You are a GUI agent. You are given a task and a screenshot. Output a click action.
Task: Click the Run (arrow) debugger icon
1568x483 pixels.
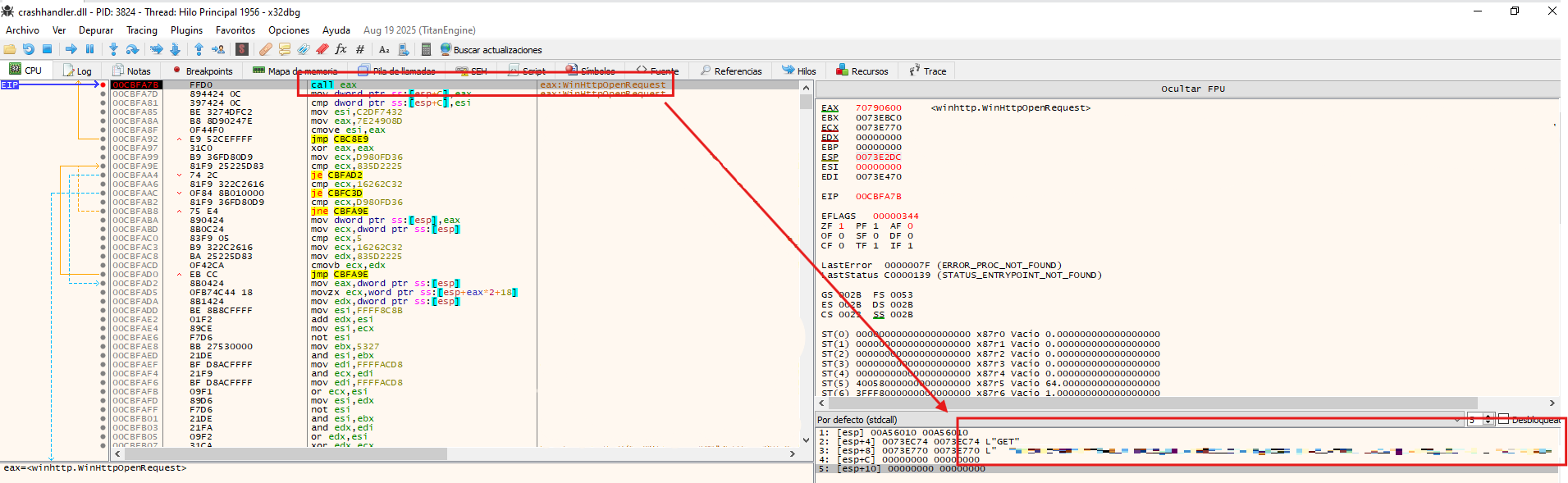[71, 49]
